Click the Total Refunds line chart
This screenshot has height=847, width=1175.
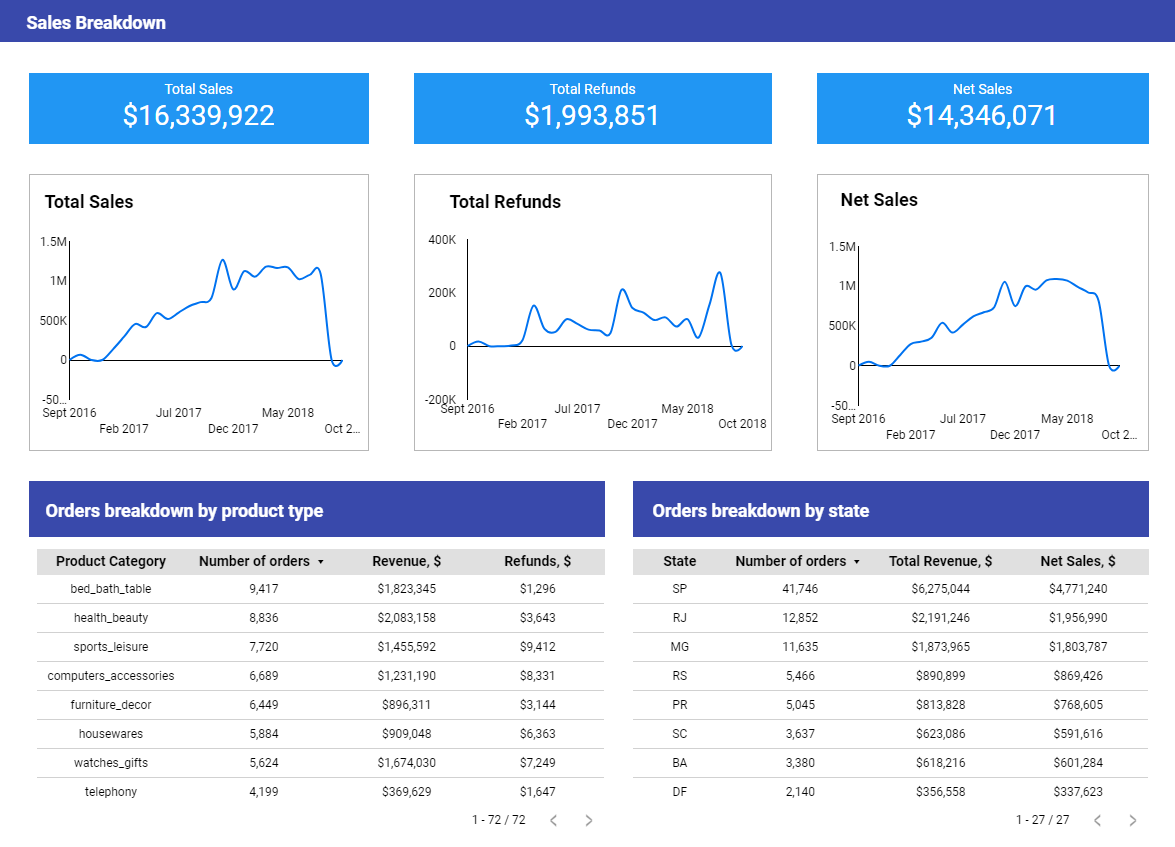pos(592,310)
